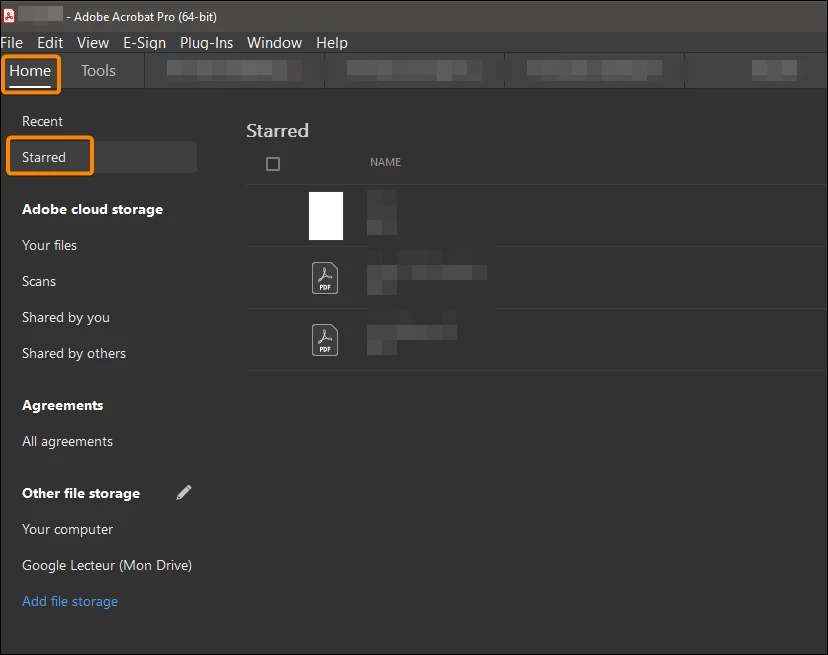Open Your files in Adobe cloud storage
828x655 pixels.
[x=49, y=245]
